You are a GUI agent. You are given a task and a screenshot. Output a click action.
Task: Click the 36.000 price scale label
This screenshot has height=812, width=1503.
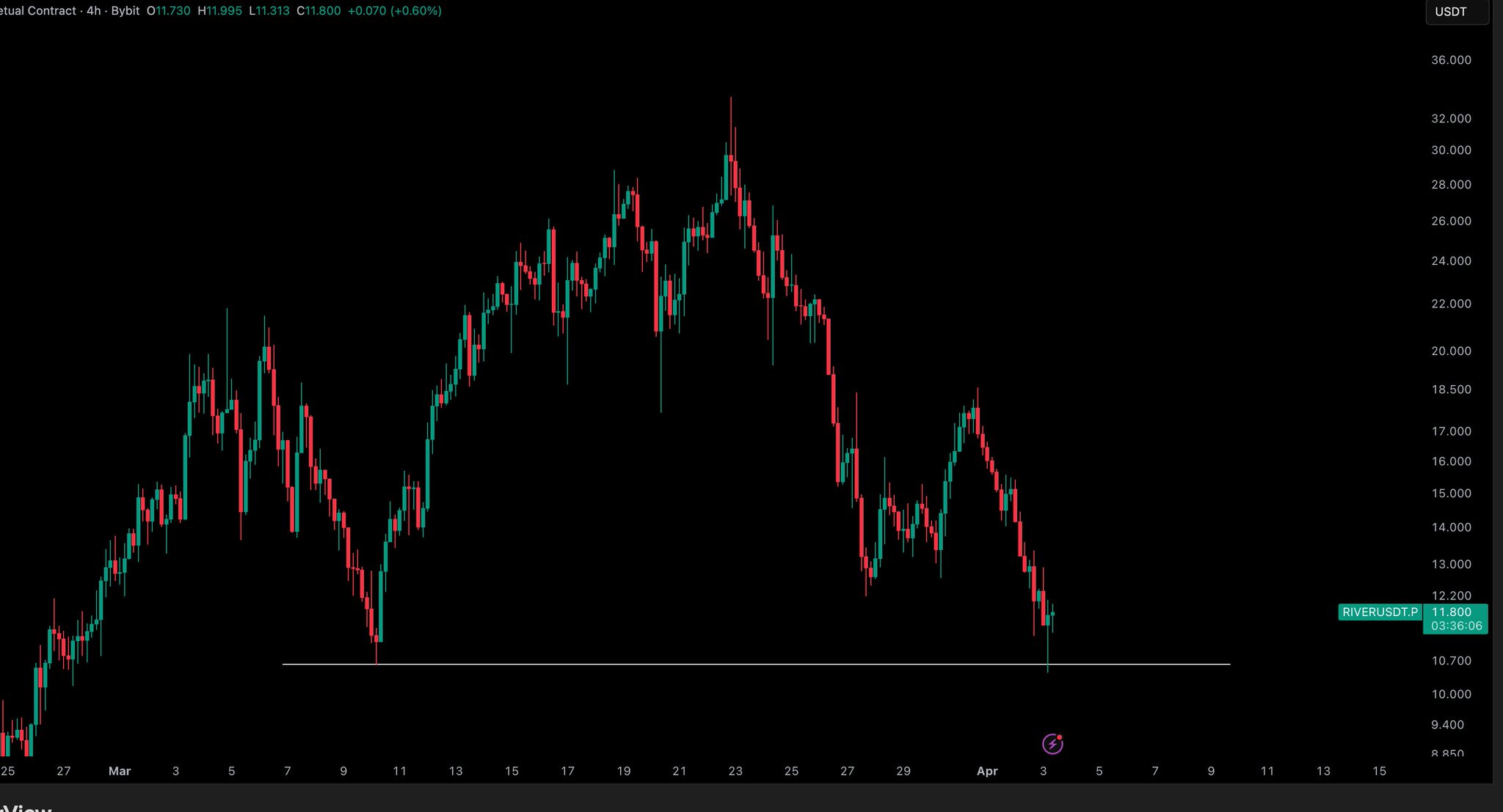[x=1451, y=60]
